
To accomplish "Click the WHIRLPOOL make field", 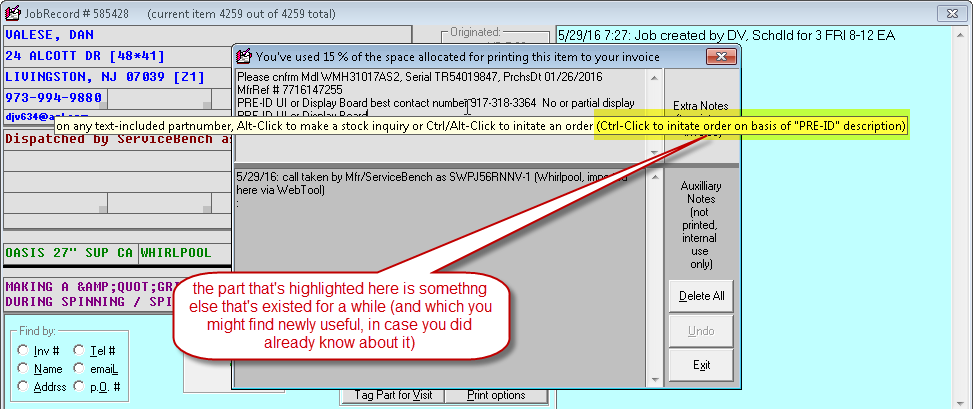I will pyautogui.click(x=176, y=253).
